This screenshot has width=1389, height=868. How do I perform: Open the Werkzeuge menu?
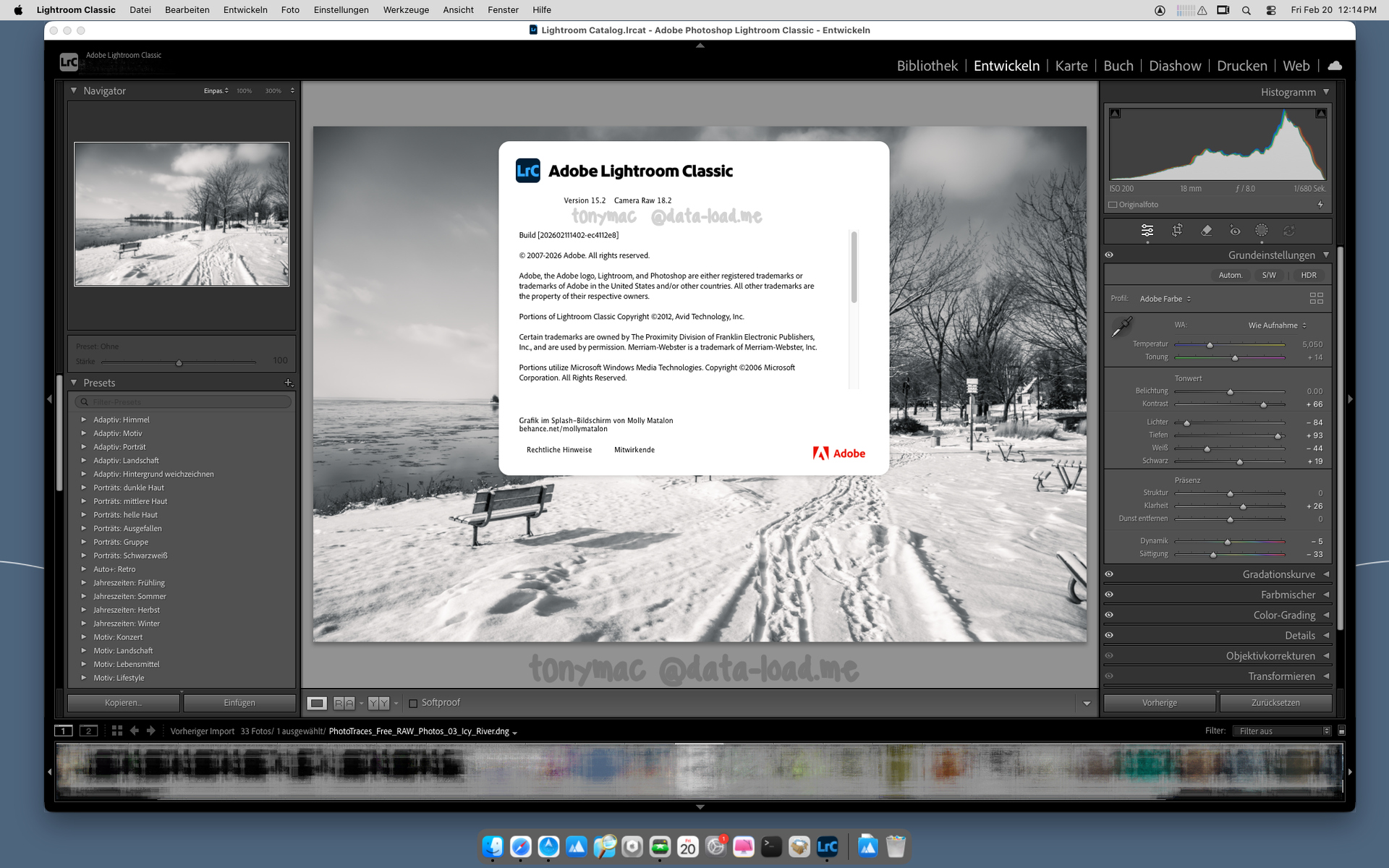pyautogui.click(x=405, y=10)
